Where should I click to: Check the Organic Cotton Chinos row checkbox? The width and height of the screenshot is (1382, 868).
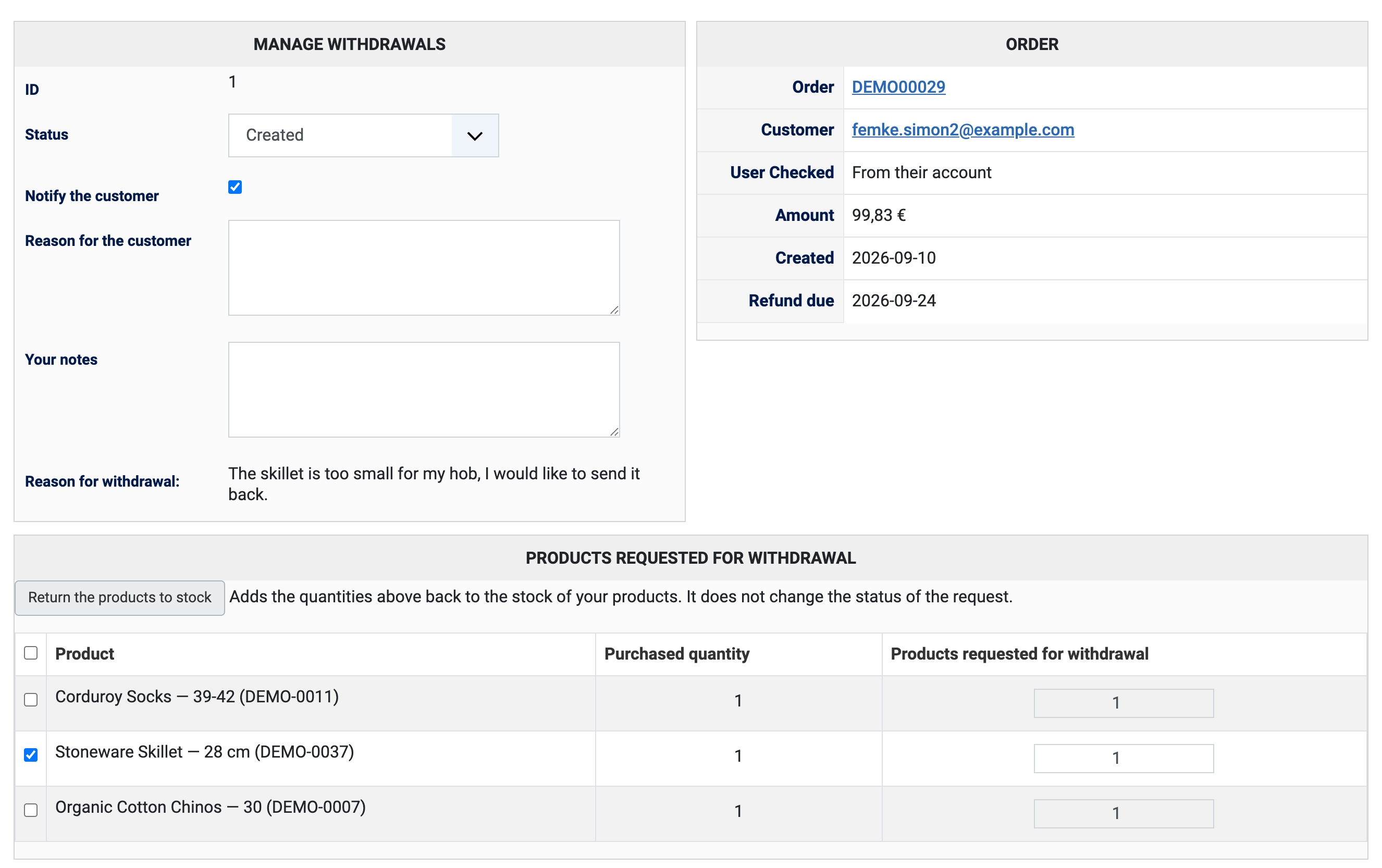(31, 810)
